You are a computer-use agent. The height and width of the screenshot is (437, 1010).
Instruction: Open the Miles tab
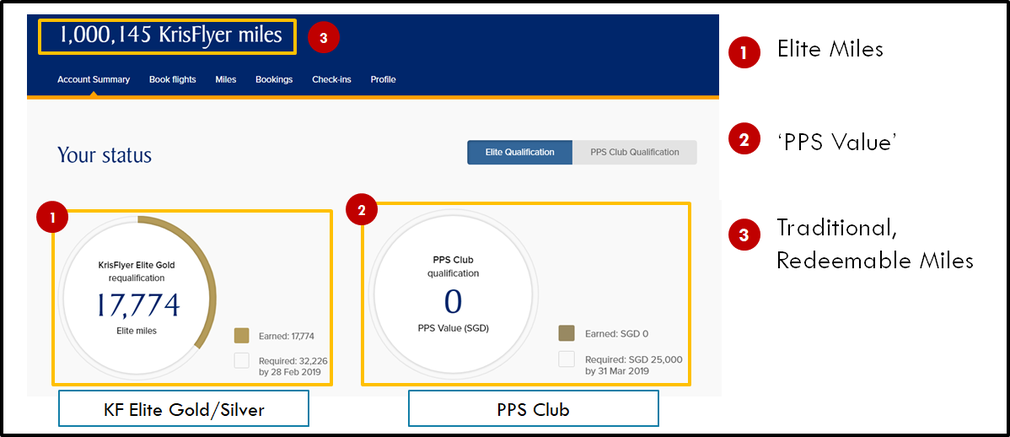[226, 80]
